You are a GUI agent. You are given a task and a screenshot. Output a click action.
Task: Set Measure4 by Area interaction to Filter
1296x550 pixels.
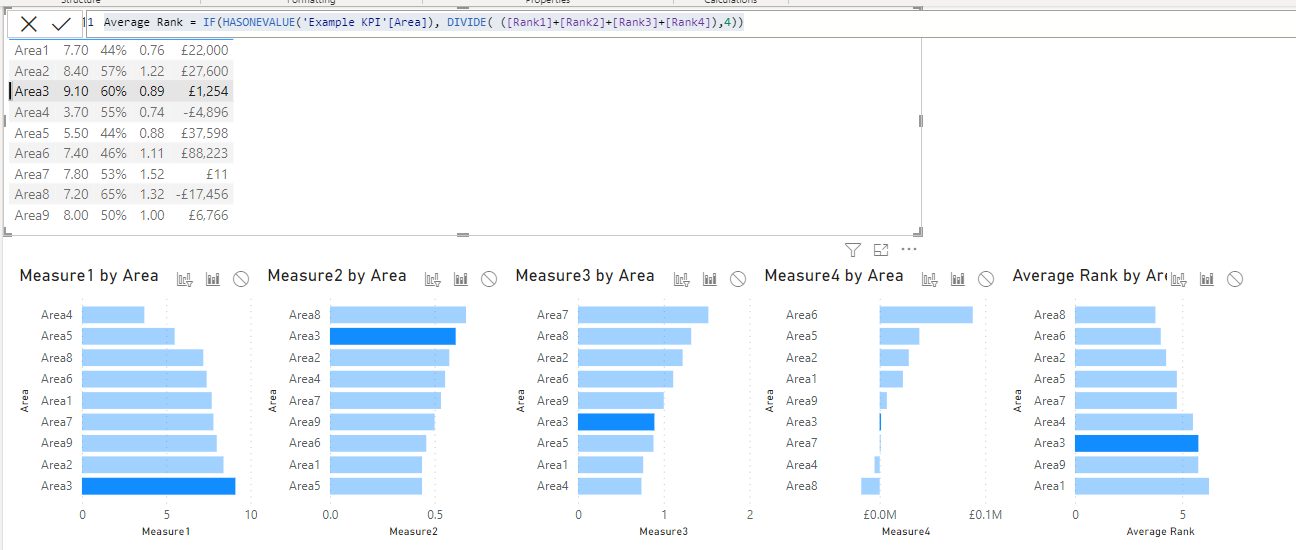point(929,279)
